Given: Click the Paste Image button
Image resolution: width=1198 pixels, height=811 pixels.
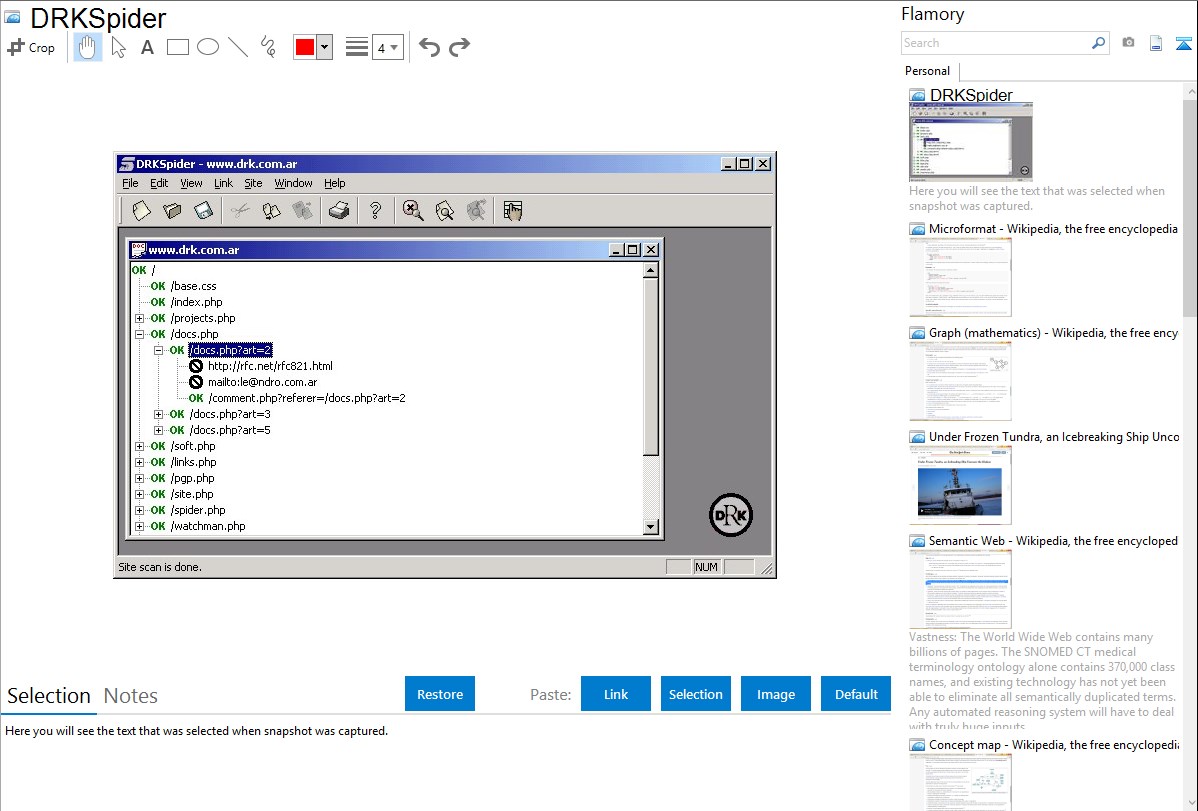Looking at the screenshot, I should pos(775,694).
